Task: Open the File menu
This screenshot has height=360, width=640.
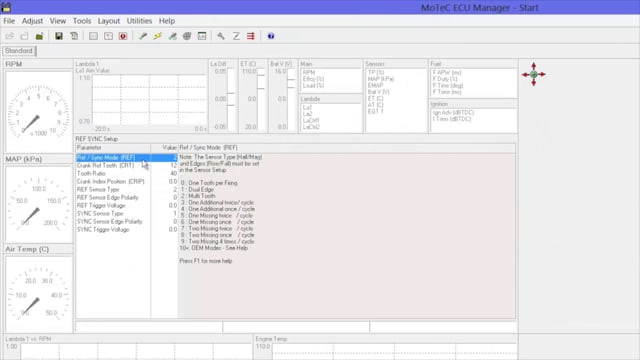Action: (x=9, y=21)
